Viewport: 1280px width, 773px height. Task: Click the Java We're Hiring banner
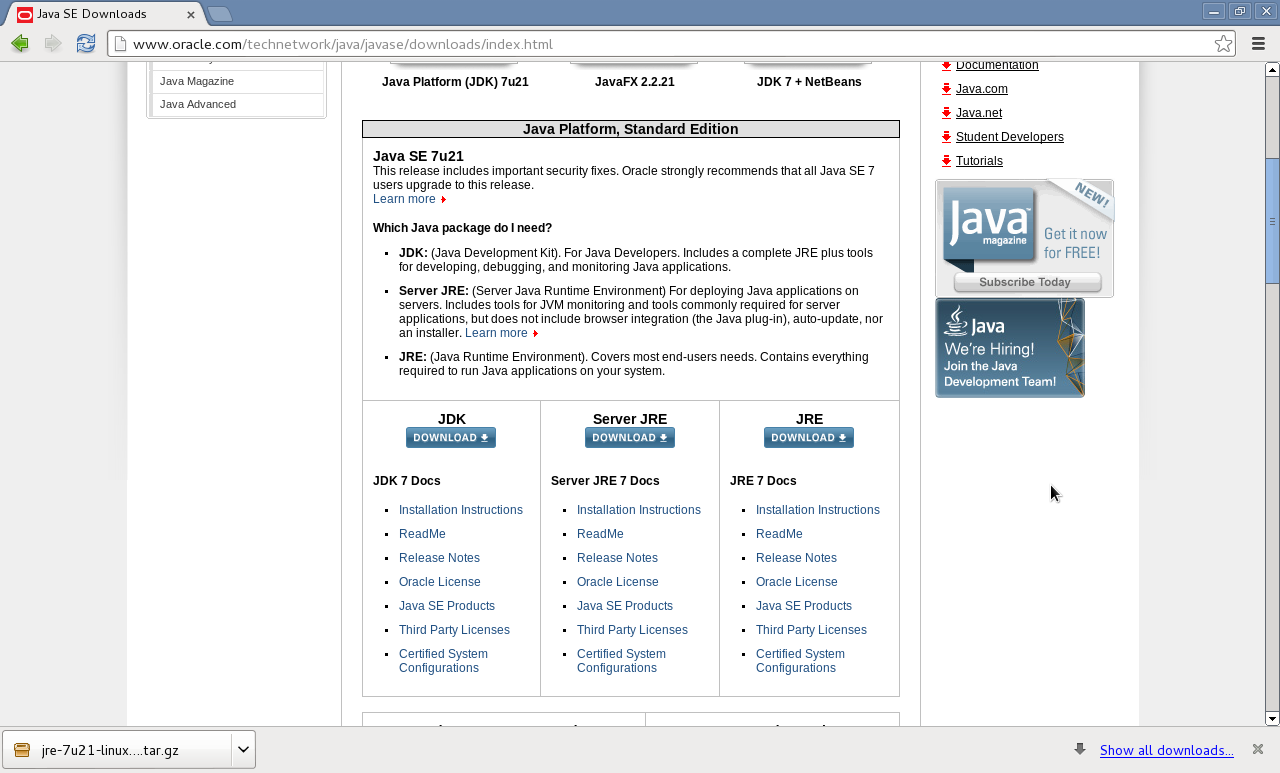tap(1010, 348)
